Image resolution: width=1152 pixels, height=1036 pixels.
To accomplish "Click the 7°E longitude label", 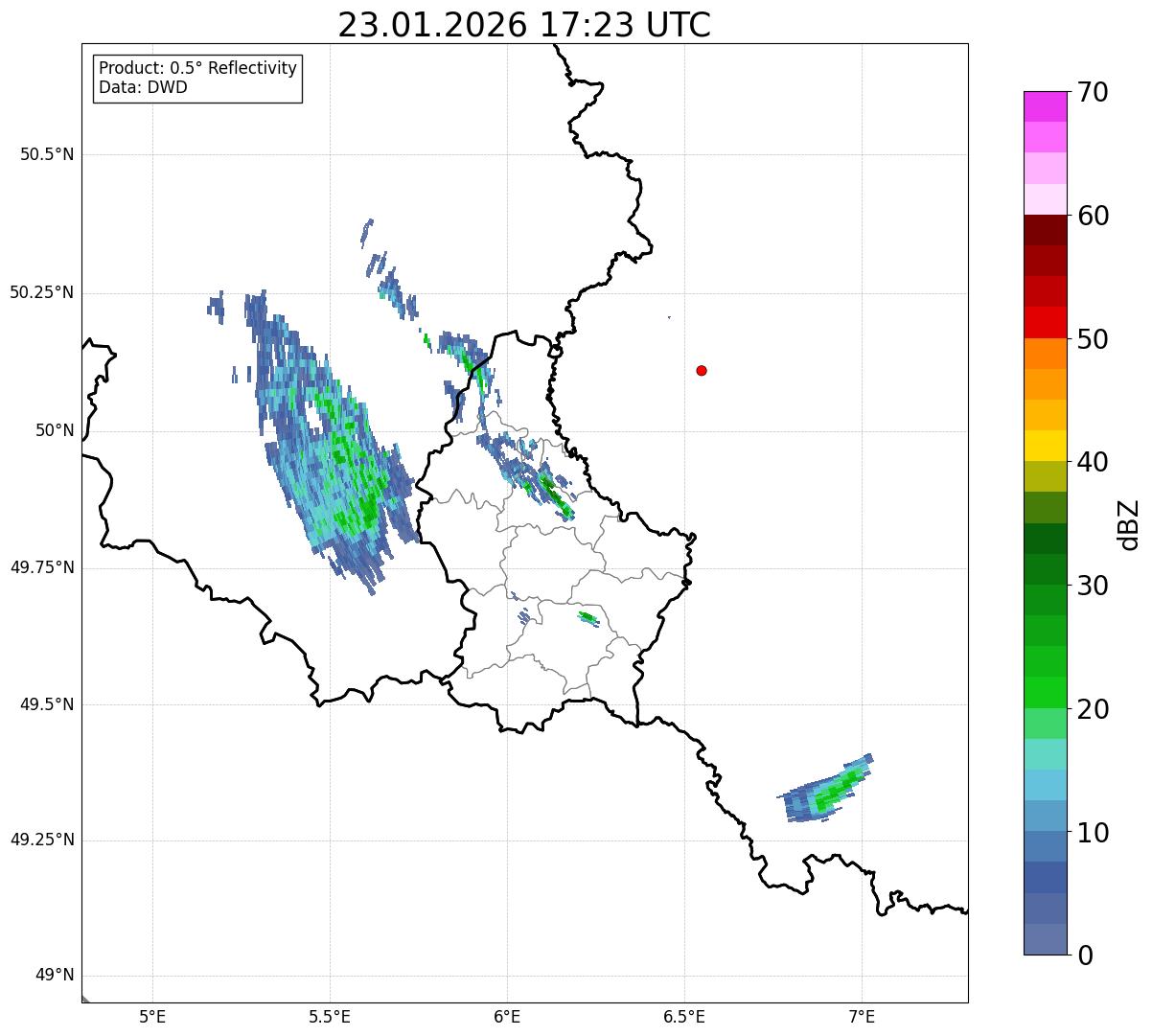I will pos(862,1016).
